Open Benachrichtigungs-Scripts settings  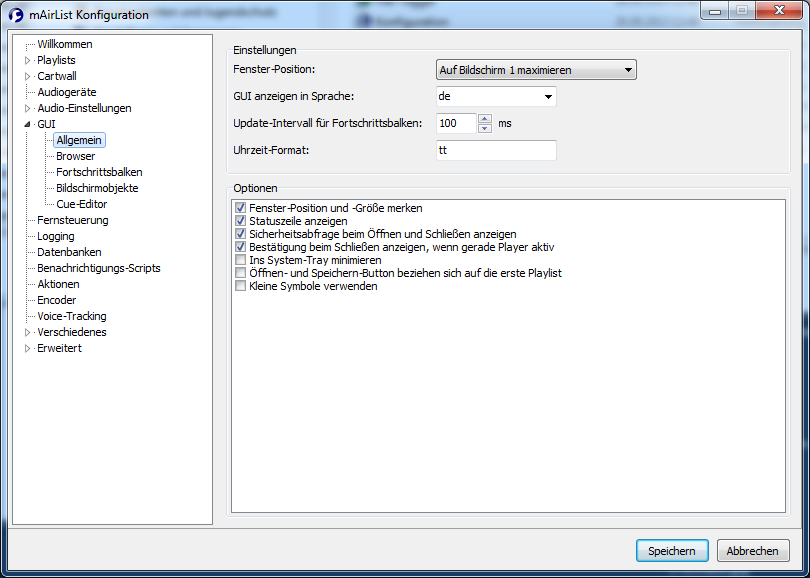(x=99, y=268)
